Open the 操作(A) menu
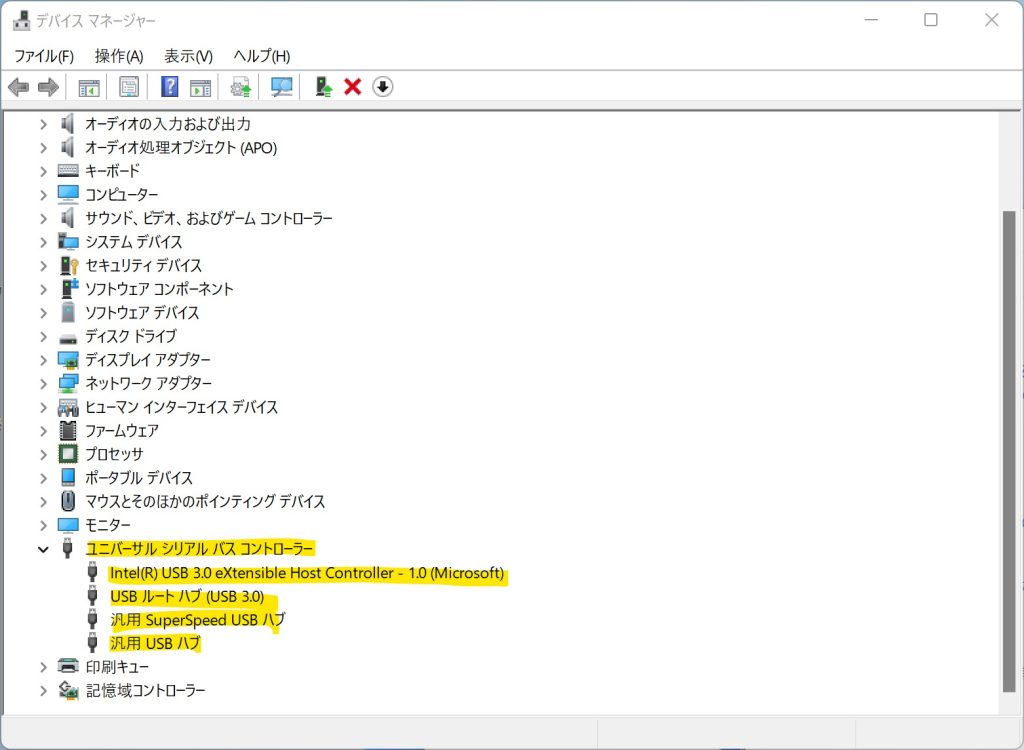The width and height of the screenshot is (1024, 750). click(x=119, y=56)
